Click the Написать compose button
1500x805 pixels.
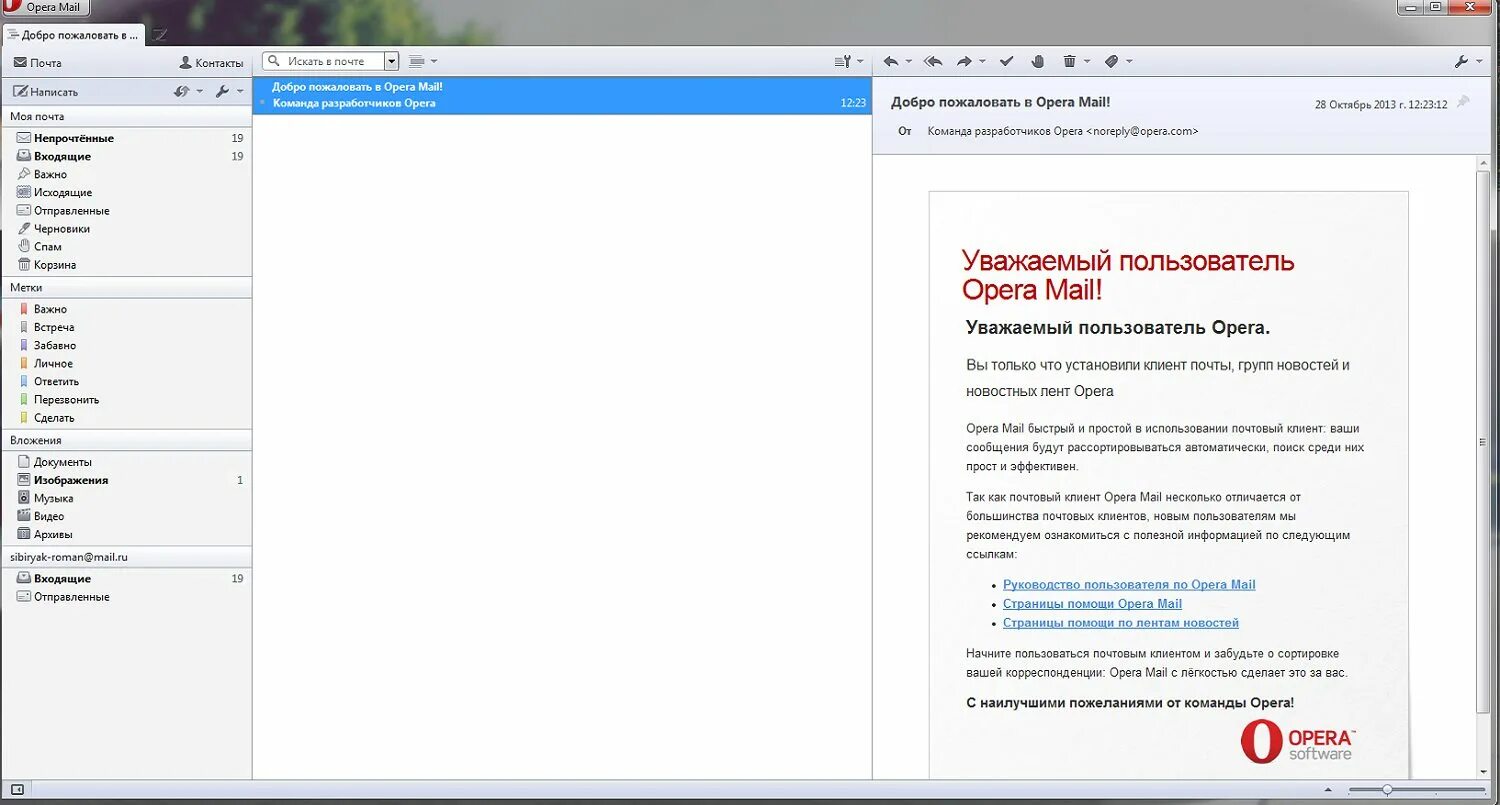pyautogui.click(x=45, y=91)
